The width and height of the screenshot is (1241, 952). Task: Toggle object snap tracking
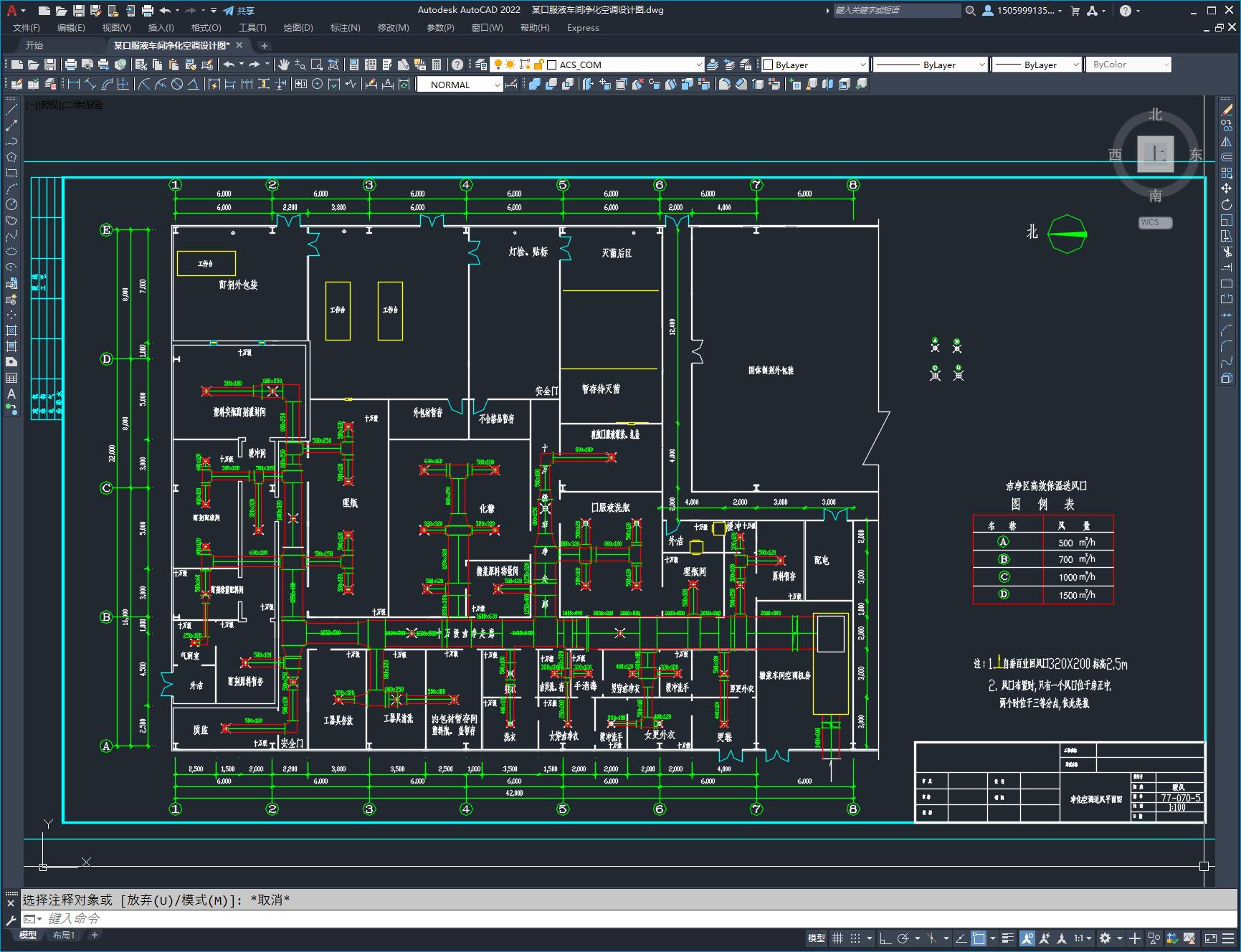pos(961,938)
